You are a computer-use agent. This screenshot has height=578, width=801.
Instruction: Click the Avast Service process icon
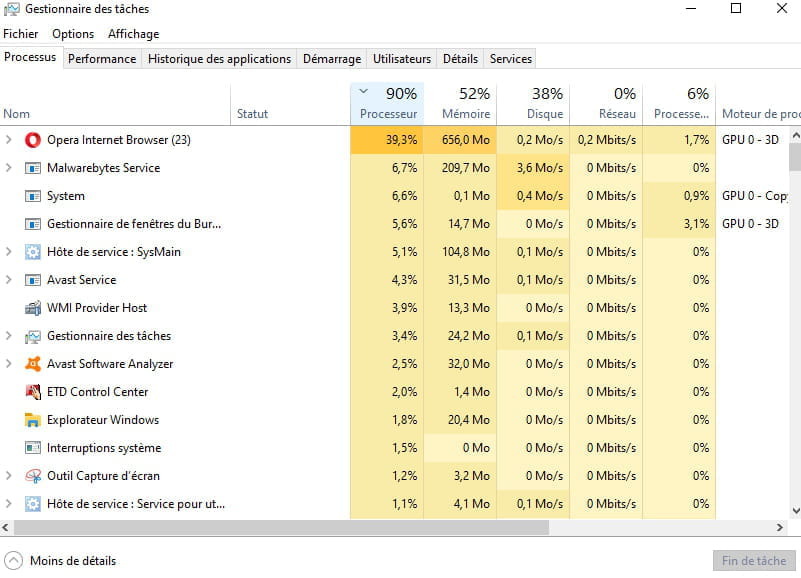[33, 280]
